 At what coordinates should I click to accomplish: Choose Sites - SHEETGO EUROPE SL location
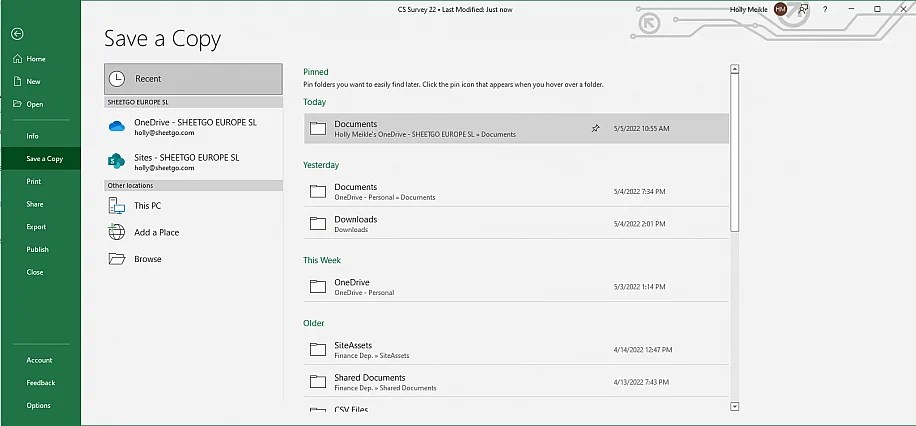193,162
